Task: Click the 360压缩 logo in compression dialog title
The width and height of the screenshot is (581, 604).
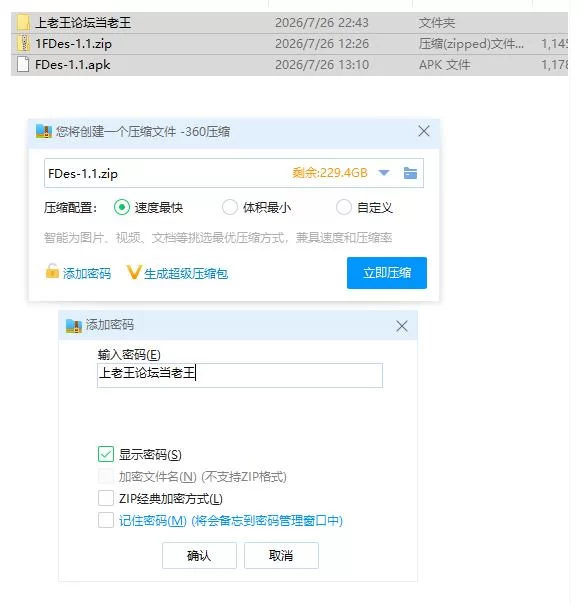Action: 44,131
